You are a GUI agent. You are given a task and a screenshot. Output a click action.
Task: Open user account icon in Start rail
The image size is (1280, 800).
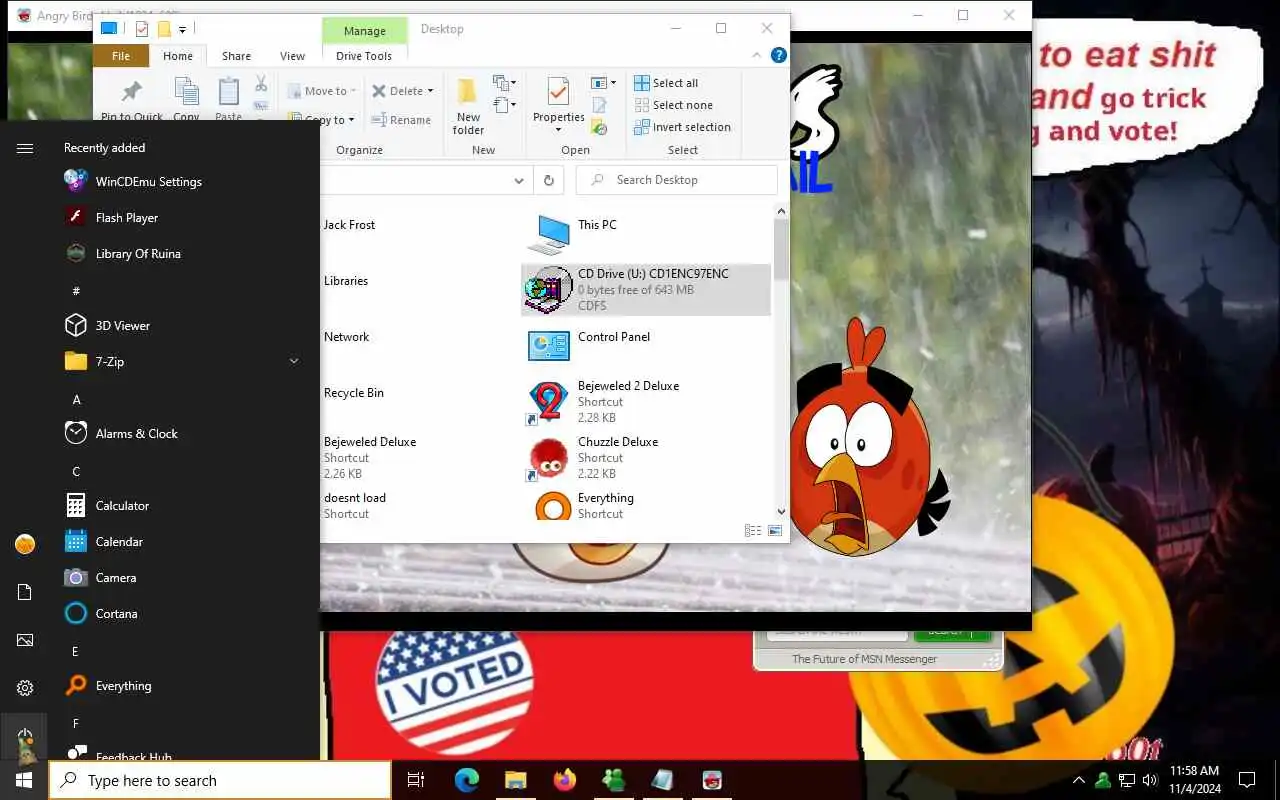(x=25, y=544)
